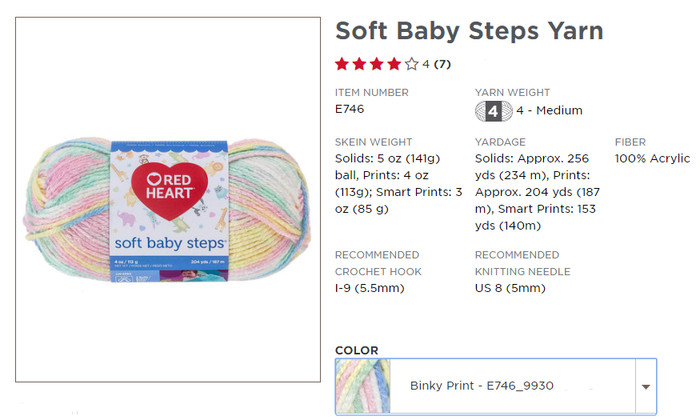Click the yarn weight 4 skein icon
Viewport: 700px width, 420px height.
(x=493, y=111)
